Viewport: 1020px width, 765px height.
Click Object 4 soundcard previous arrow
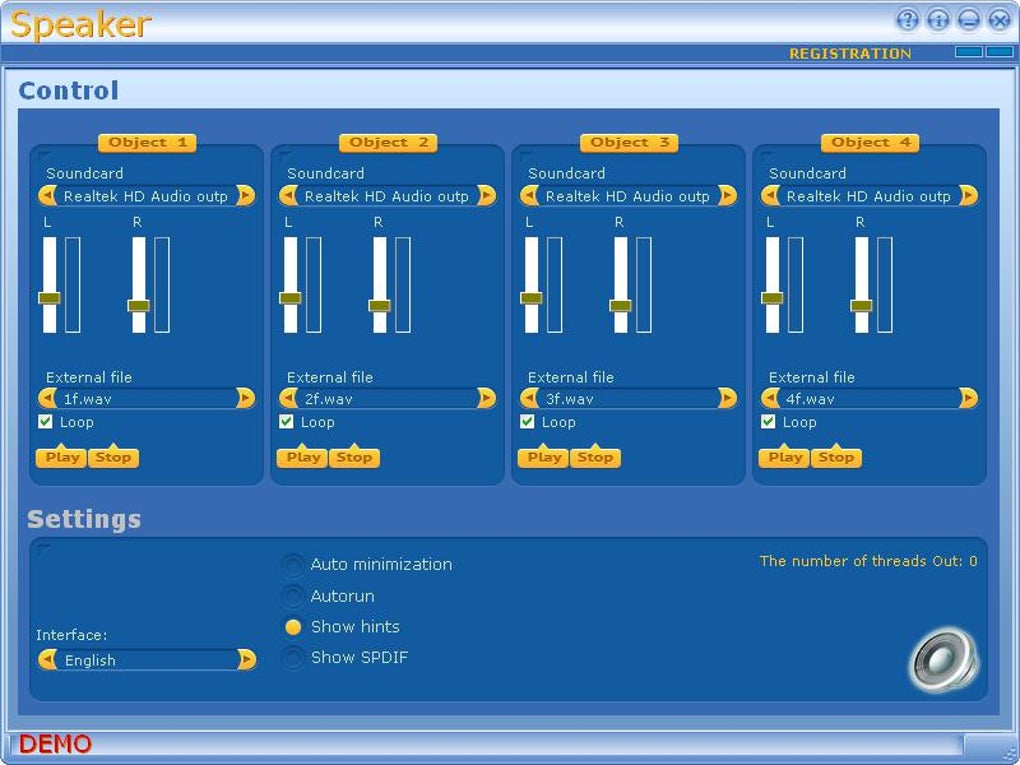770,195
